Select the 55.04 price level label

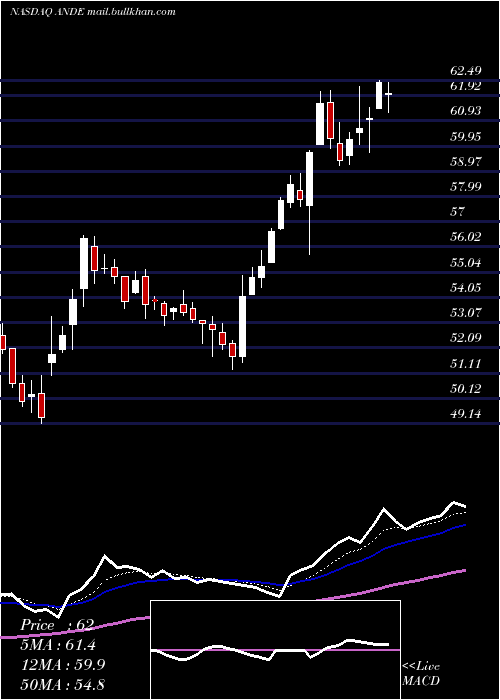point(466,262)
